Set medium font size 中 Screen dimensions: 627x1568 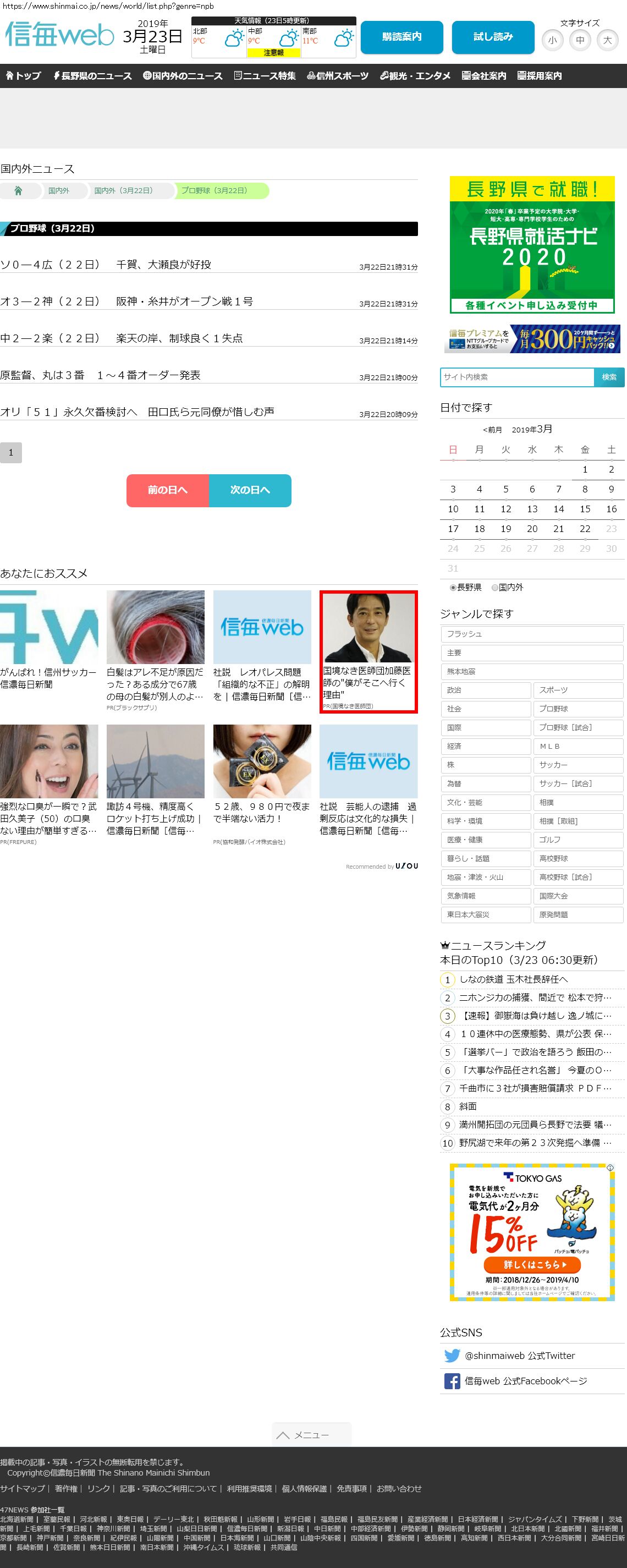click(x=580, y=41)
